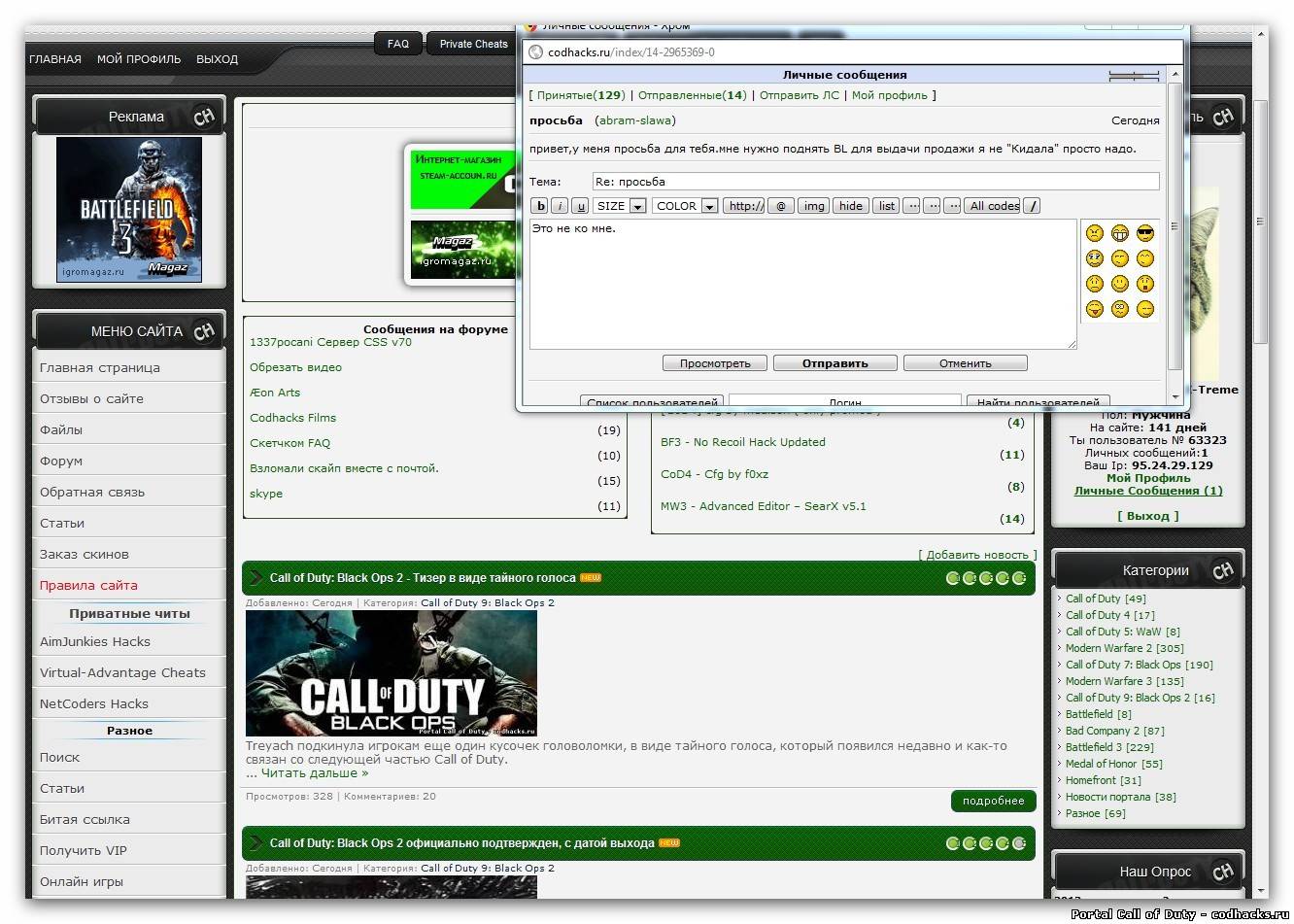Open the FAQ tab button
The width and height of the screenshot is (1294, 924).
(x=398, y=44)
